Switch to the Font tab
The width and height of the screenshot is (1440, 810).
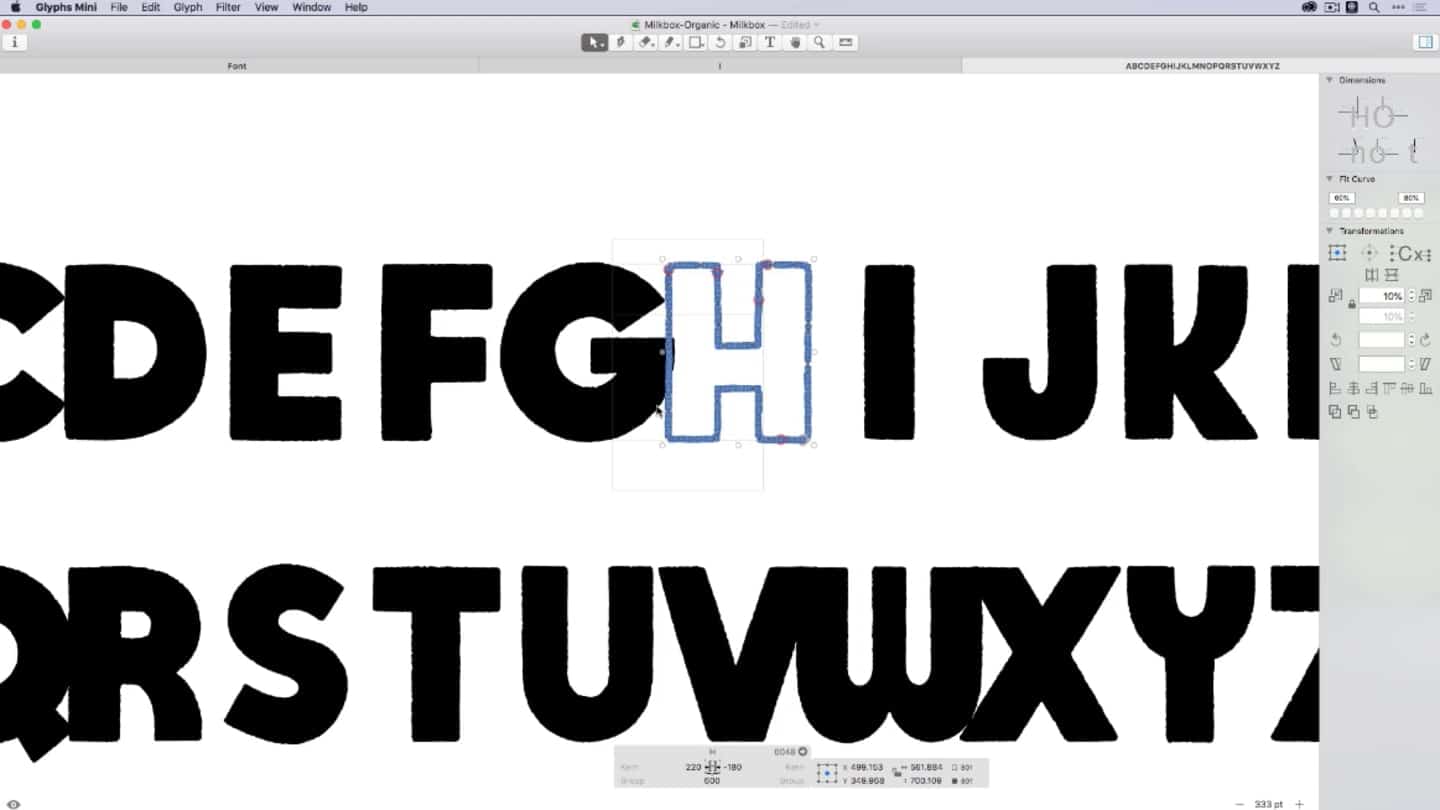[x=237, y=66]
